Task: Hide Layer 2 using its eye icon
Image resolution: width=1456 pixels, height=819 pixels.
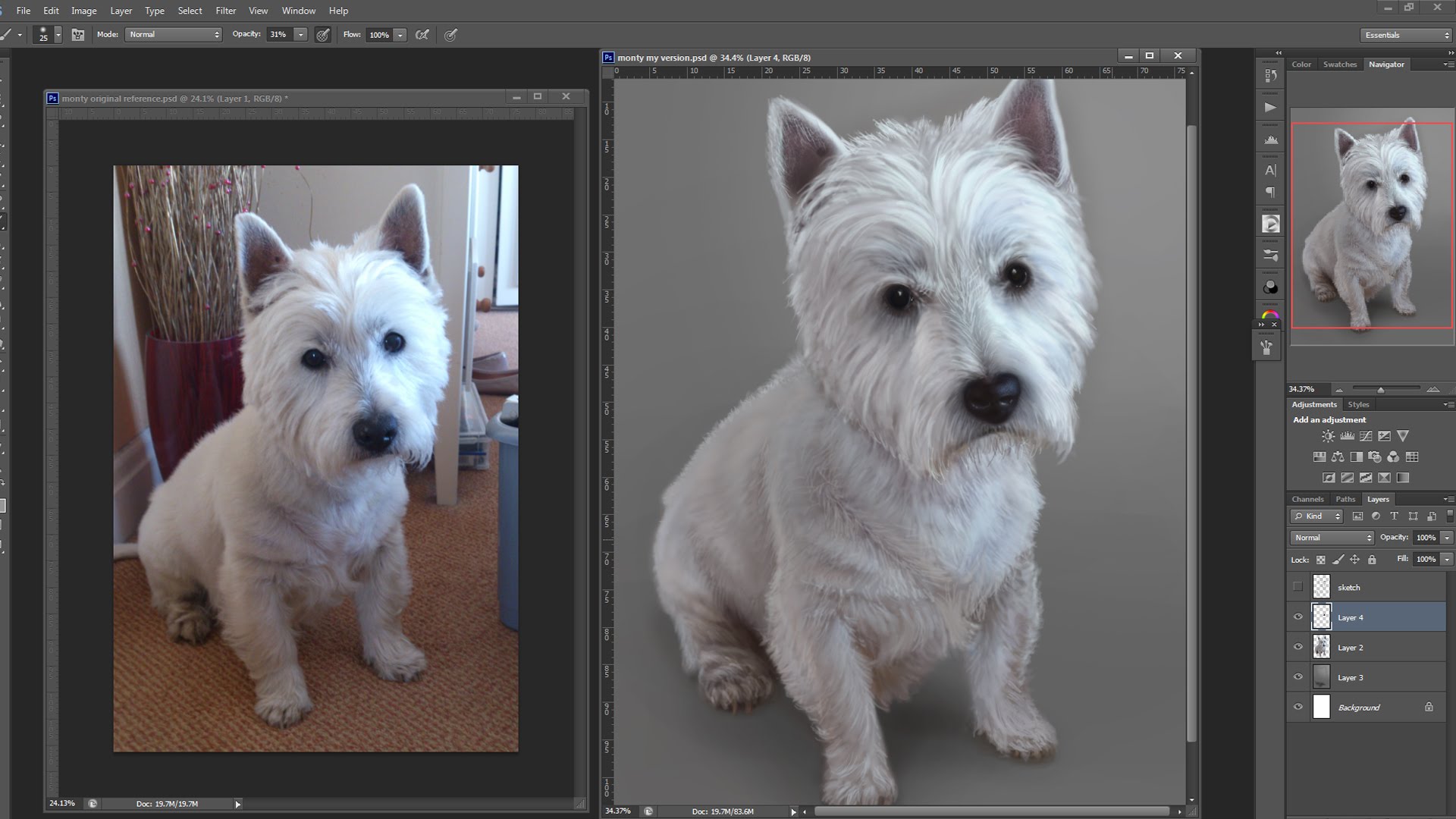Action: coord(1298,647)
